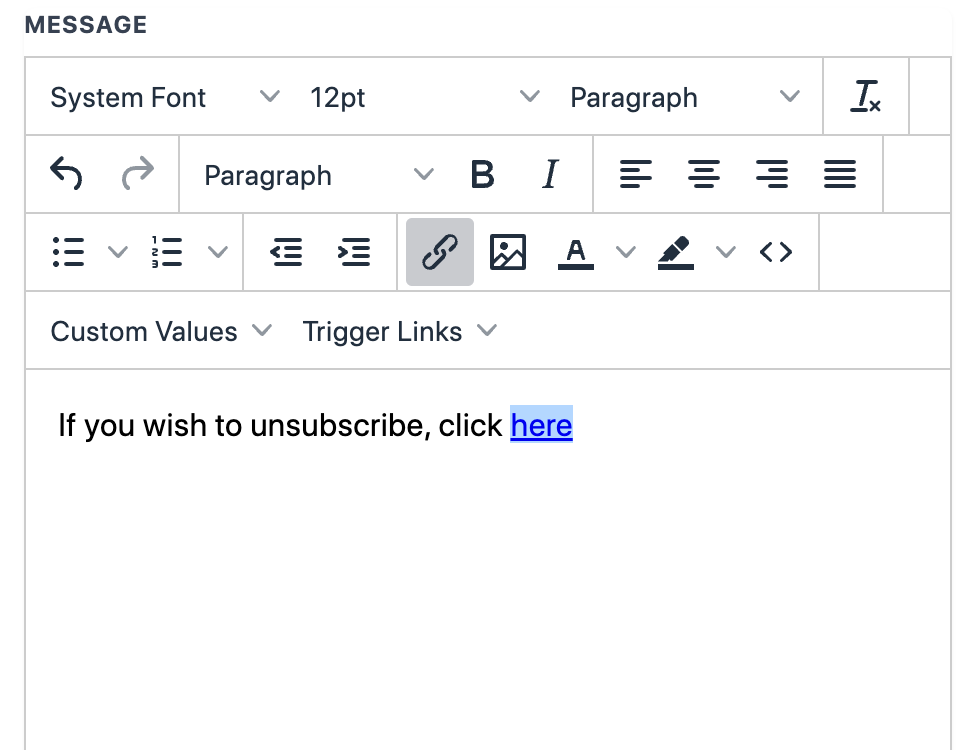This screenshot has width=962, height=750.
Task: Insert a numbered list
Action: (167, 252)
